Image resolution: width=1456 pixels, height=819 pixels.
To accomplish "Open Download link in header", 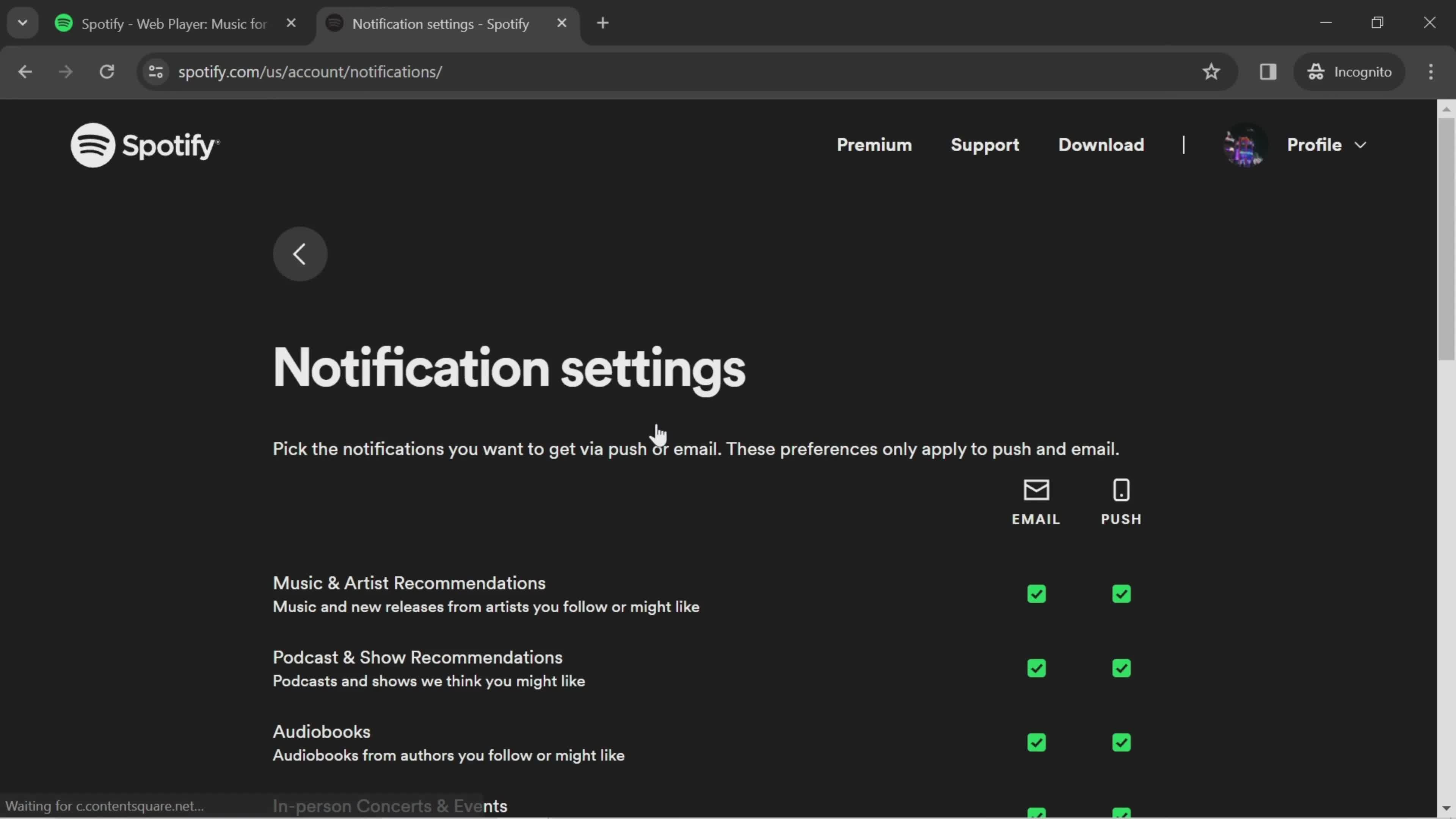I will point(1101,145).
